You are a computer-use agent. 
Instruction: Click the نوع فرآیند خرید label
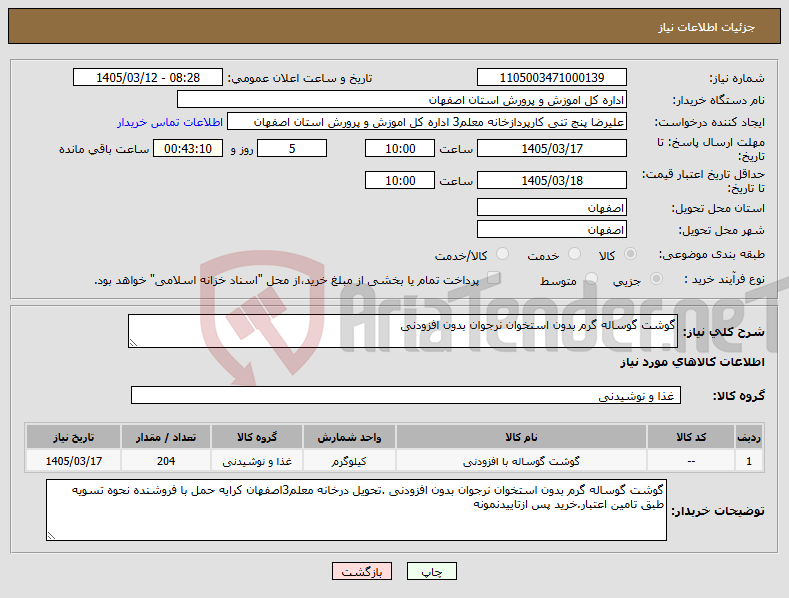point(725,279)
